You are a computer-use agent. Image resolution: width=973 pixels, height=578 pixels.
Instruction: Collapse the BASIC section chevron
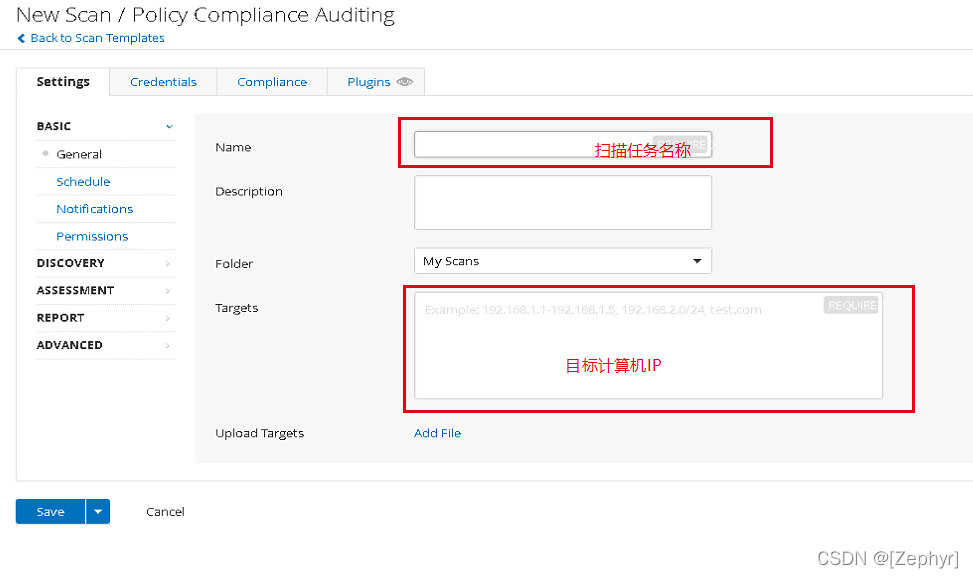tap(169, 127)
